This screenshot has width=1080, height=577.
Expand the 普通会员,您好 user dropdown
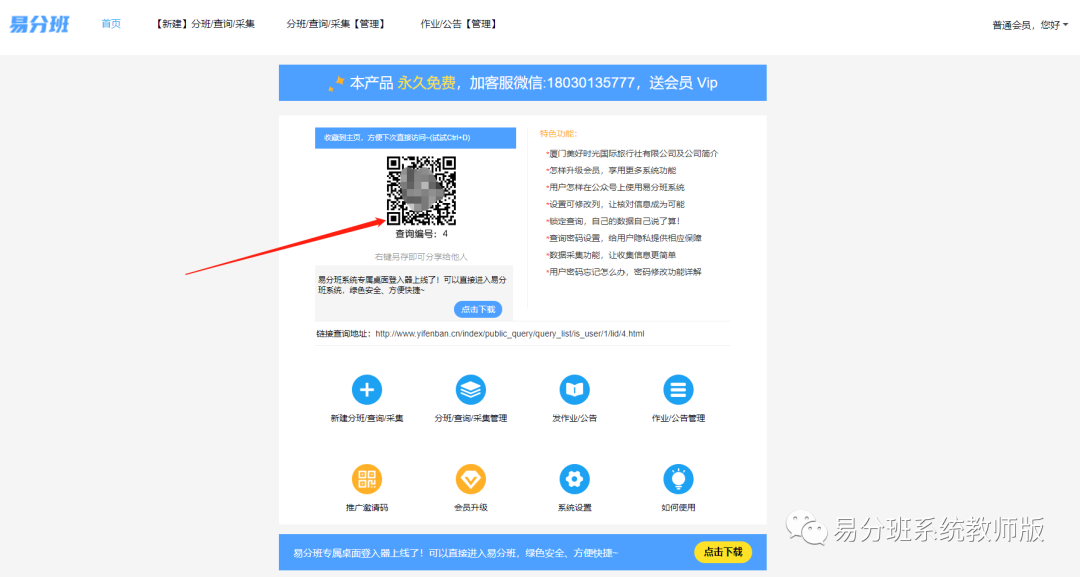pyautogui.click(x=1030, y=25)
